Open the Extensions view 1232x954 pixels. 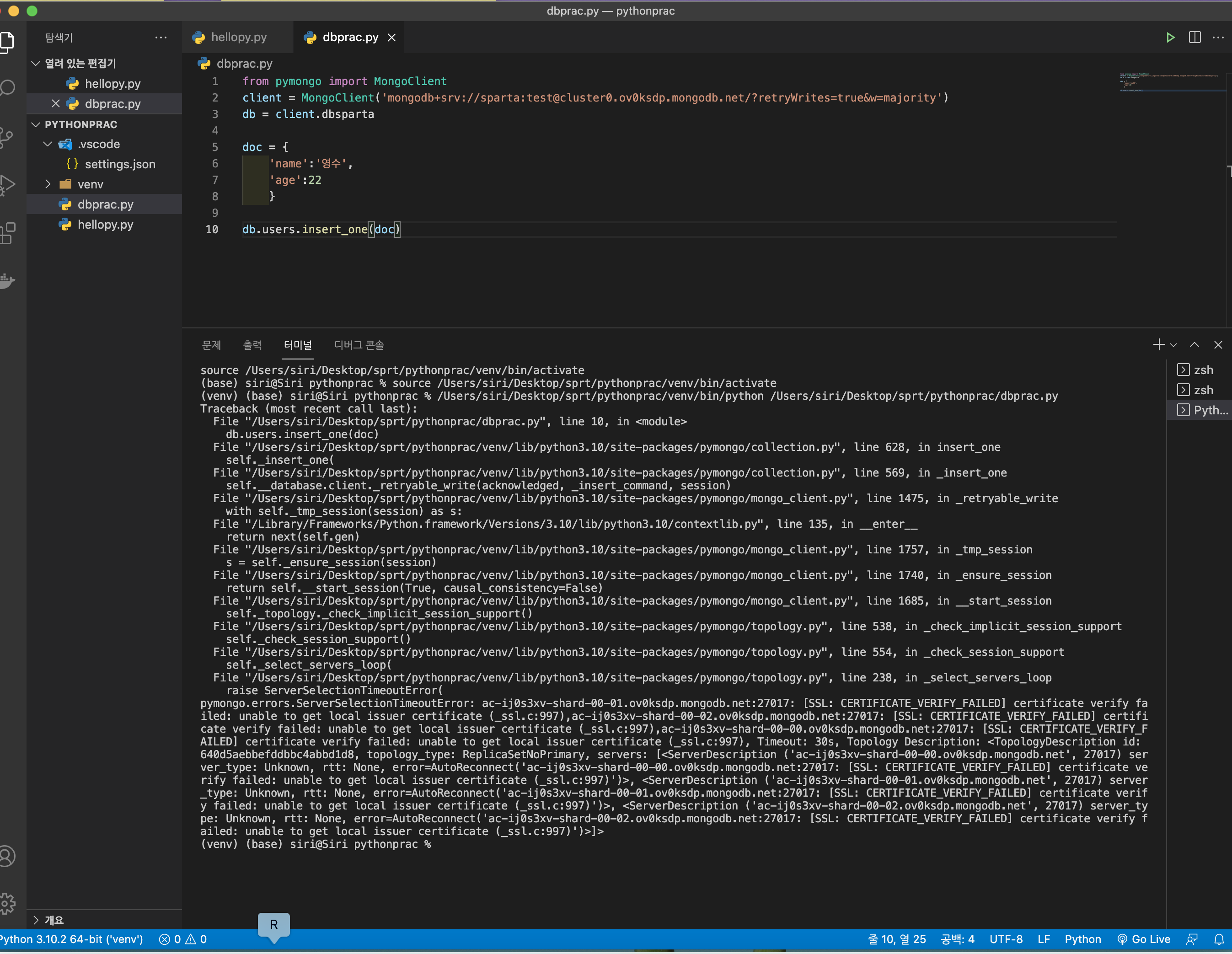tap(7, 233)
